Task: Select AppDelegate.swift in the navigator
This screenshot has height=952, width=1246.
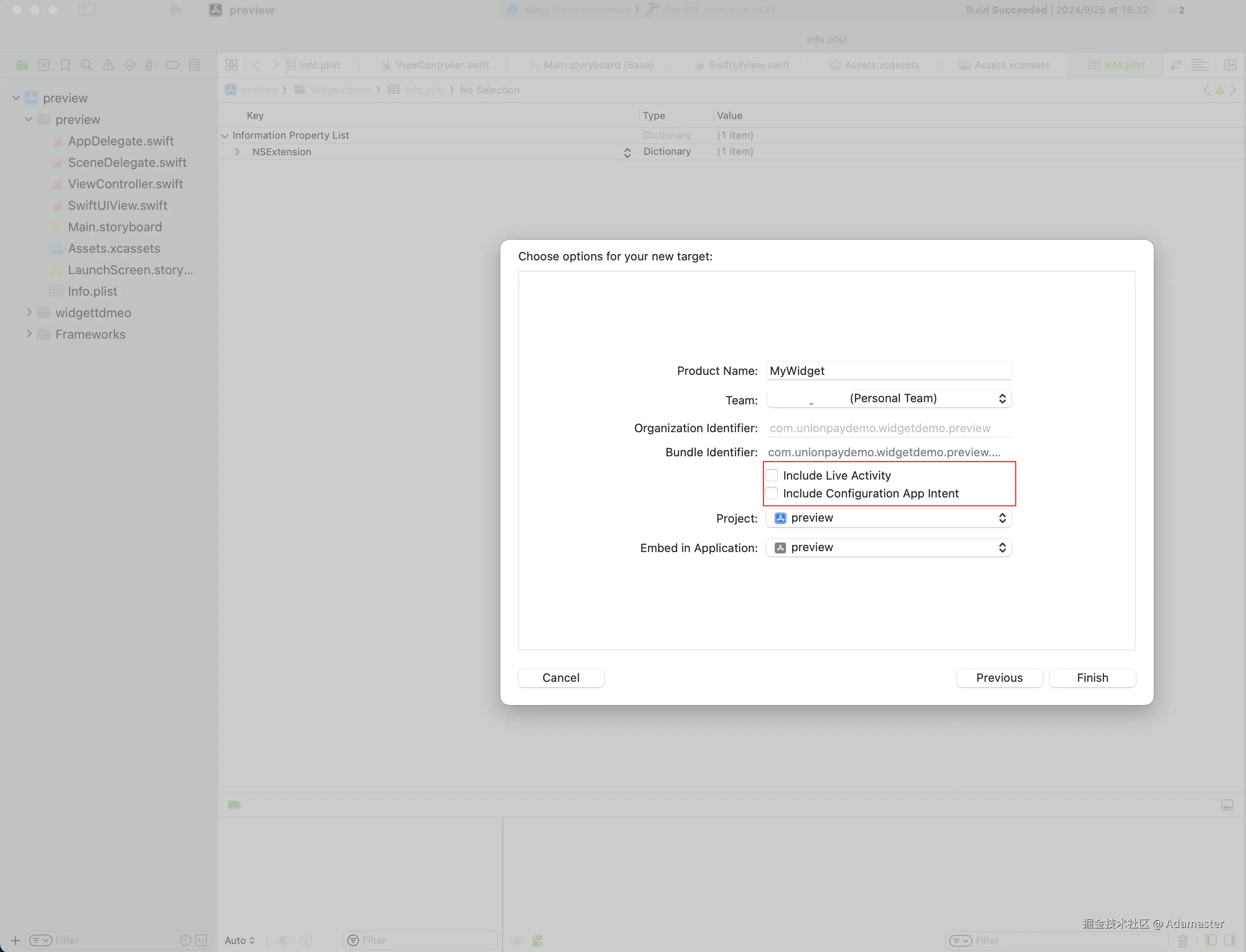Action: 120,141
